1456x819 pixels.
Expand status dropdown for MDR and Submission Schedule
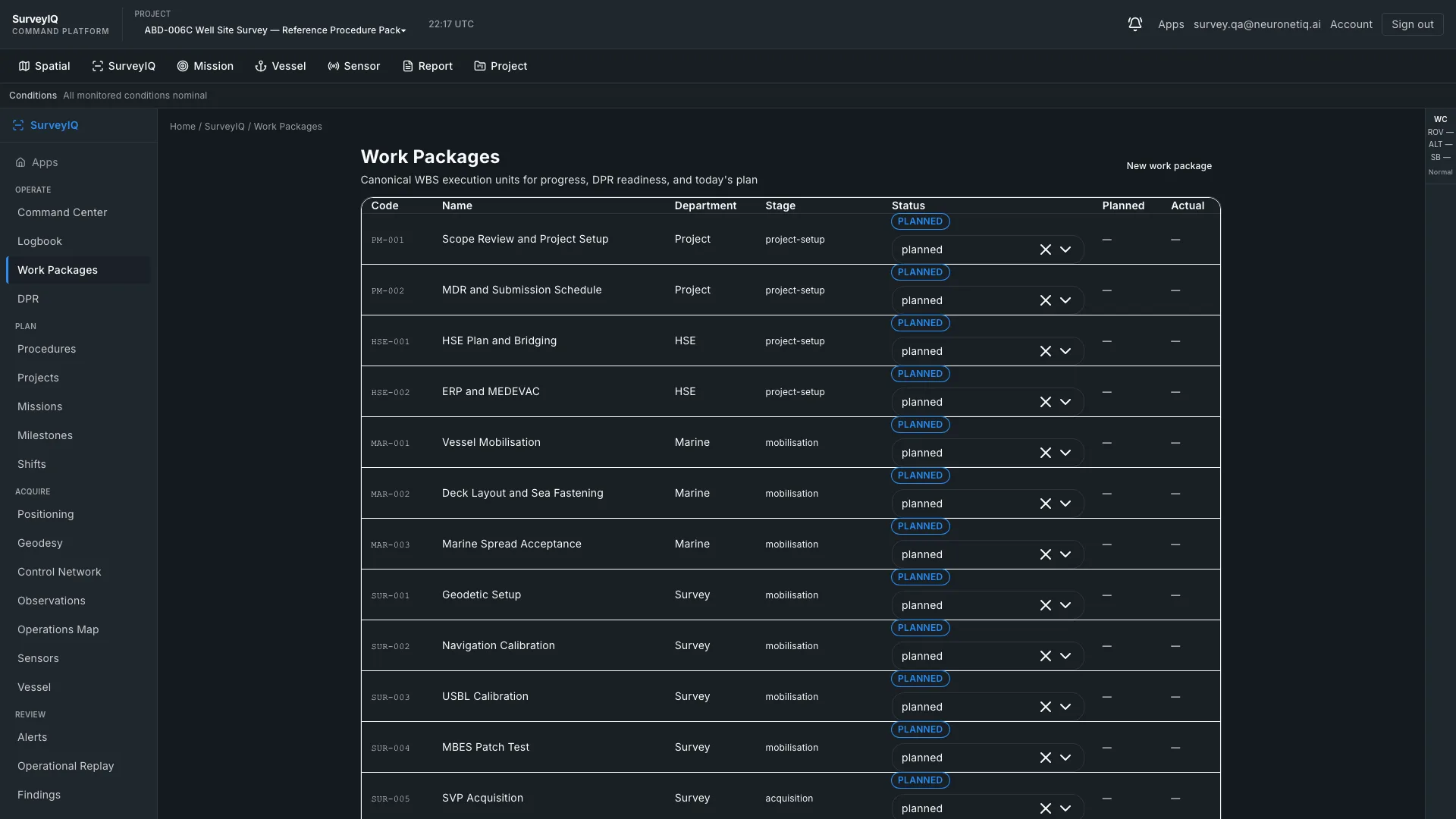1065,300
